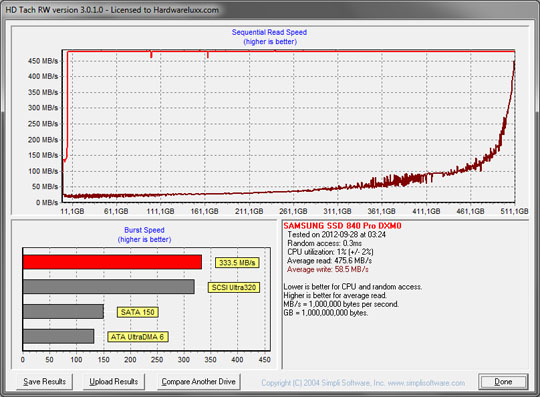Open Compare Another Drive

pyautogui.click(x=198, y=382)
